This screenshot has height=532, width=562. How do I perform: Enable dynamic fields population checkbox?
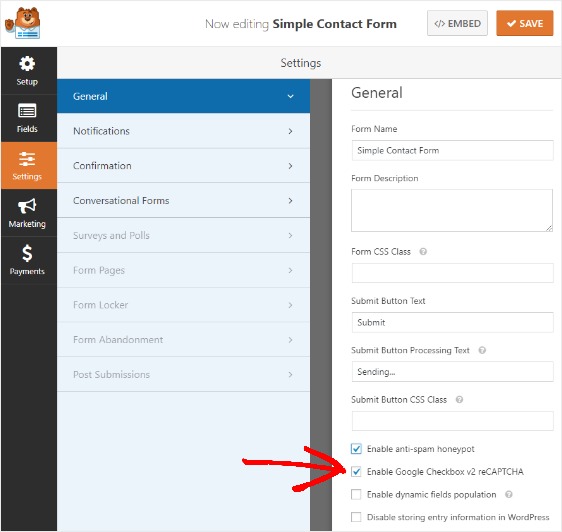pos(356,494)
